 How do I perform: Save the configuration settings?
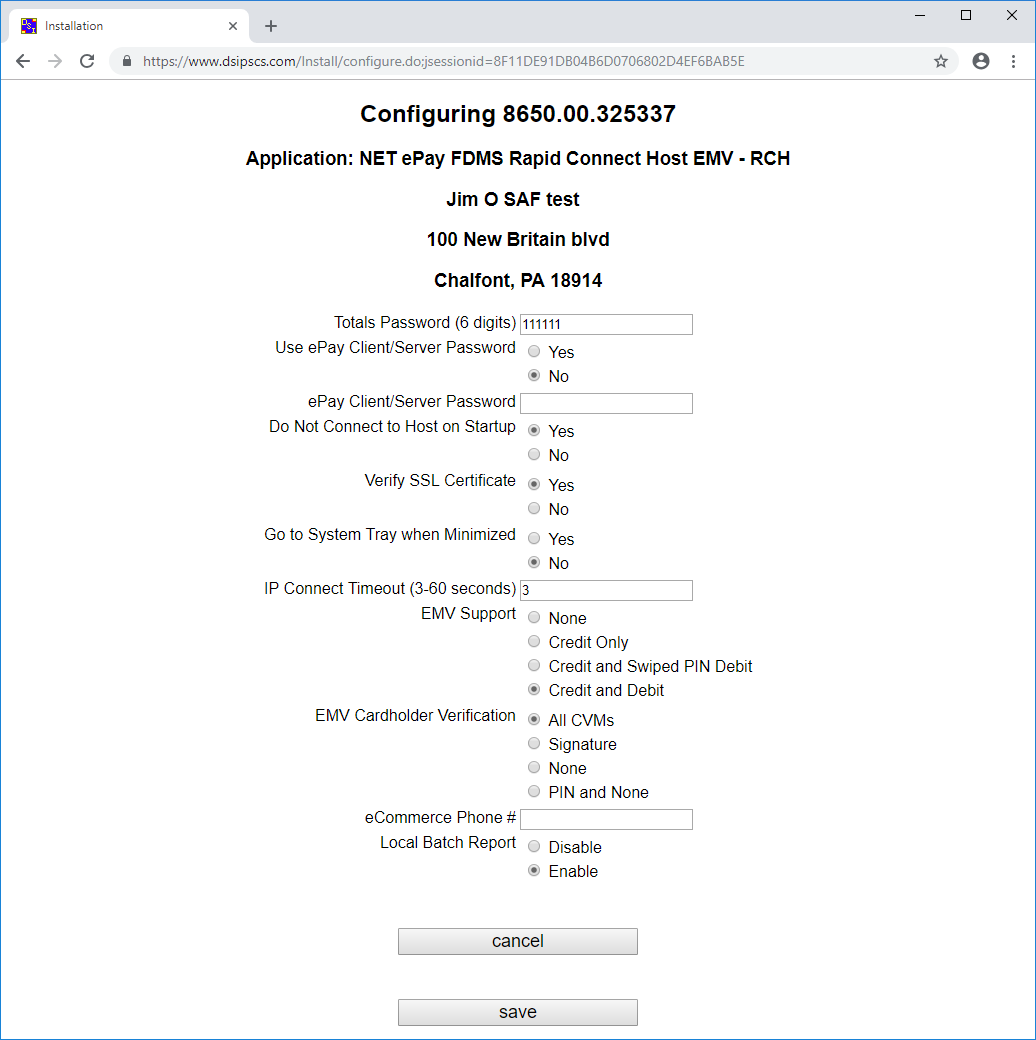(517, 1012)
